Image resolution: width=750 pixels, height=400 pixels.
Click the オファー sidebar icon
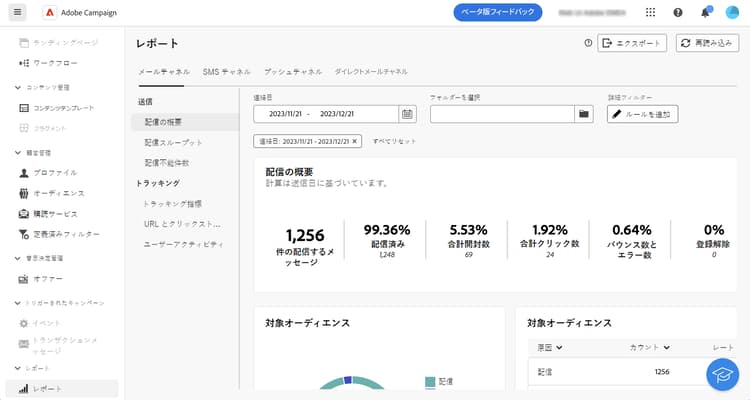[x=23, y=279]
